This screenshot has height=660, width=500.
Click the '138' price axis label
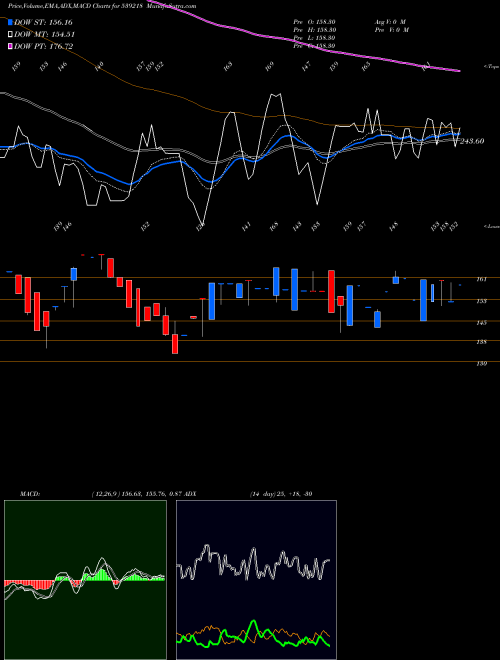click(x=482, y=342)
